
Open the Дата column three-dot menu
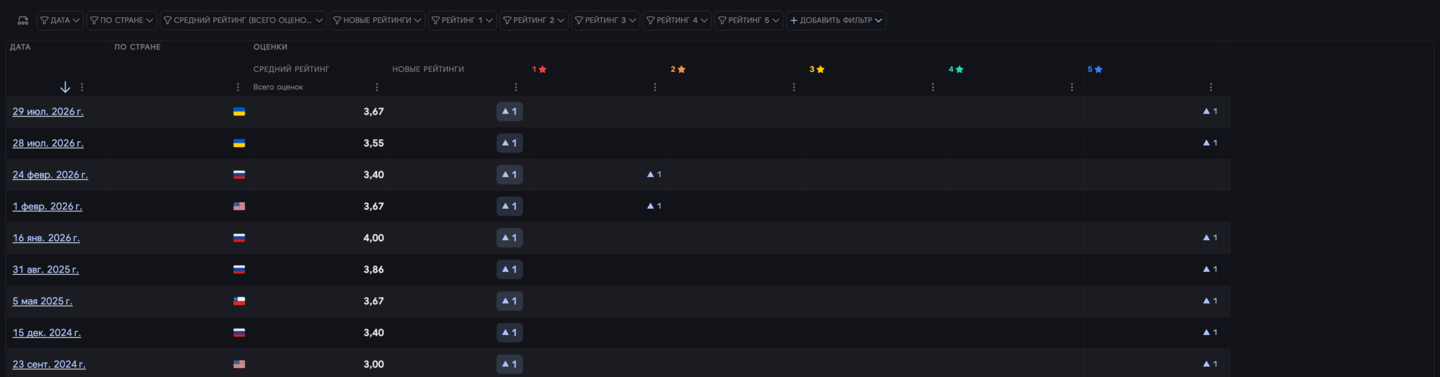(82, 87)
